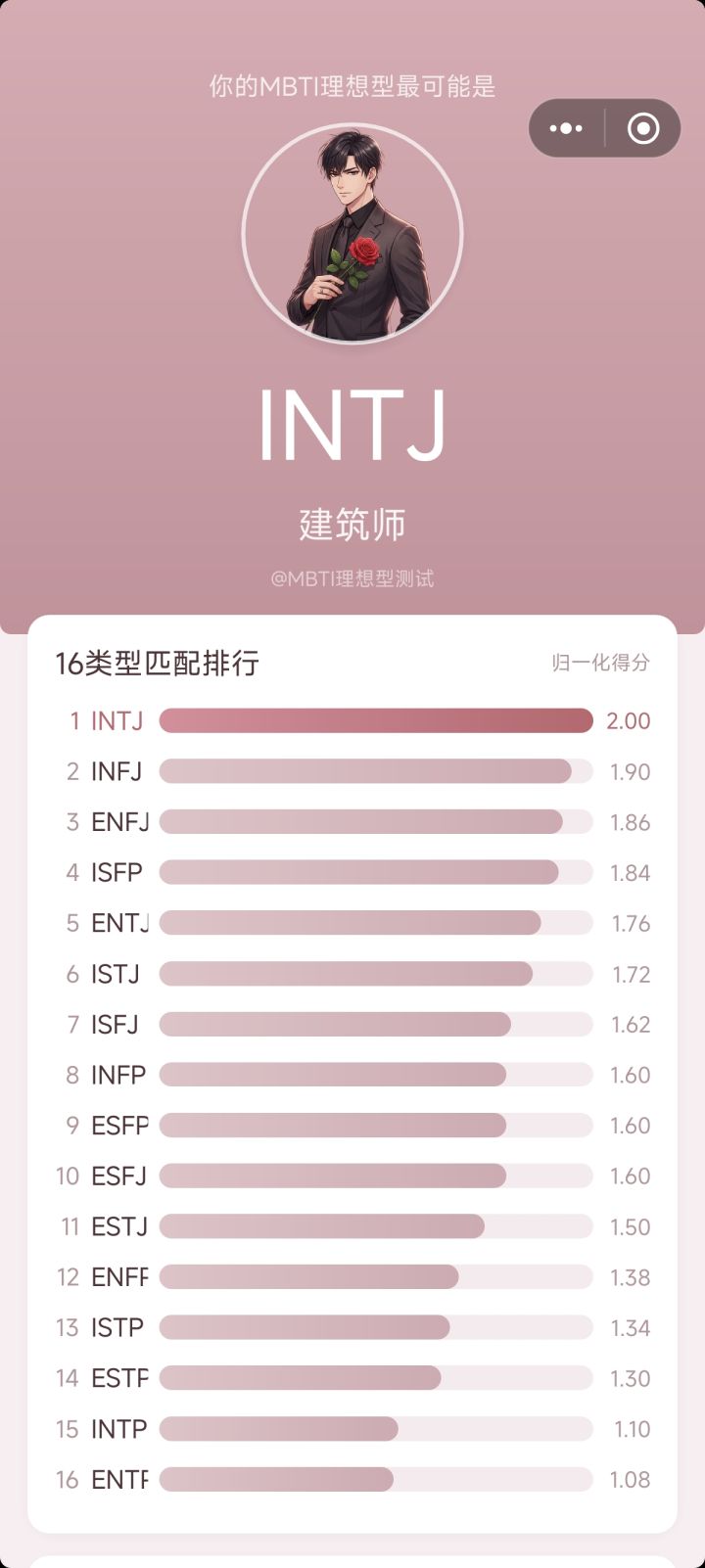Viewport: 705px width, 1568px height.
Task: Select the rank 1 INTJ bar
Action: tap(376, 721)
